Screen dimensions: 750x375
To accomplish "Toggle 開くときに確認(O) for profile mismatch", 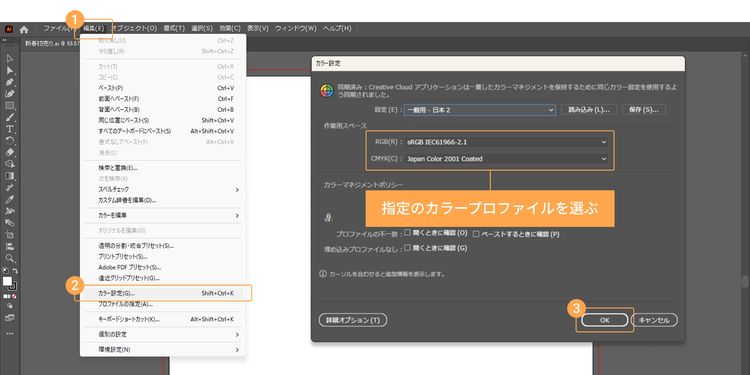I will [x=408, y=232].
